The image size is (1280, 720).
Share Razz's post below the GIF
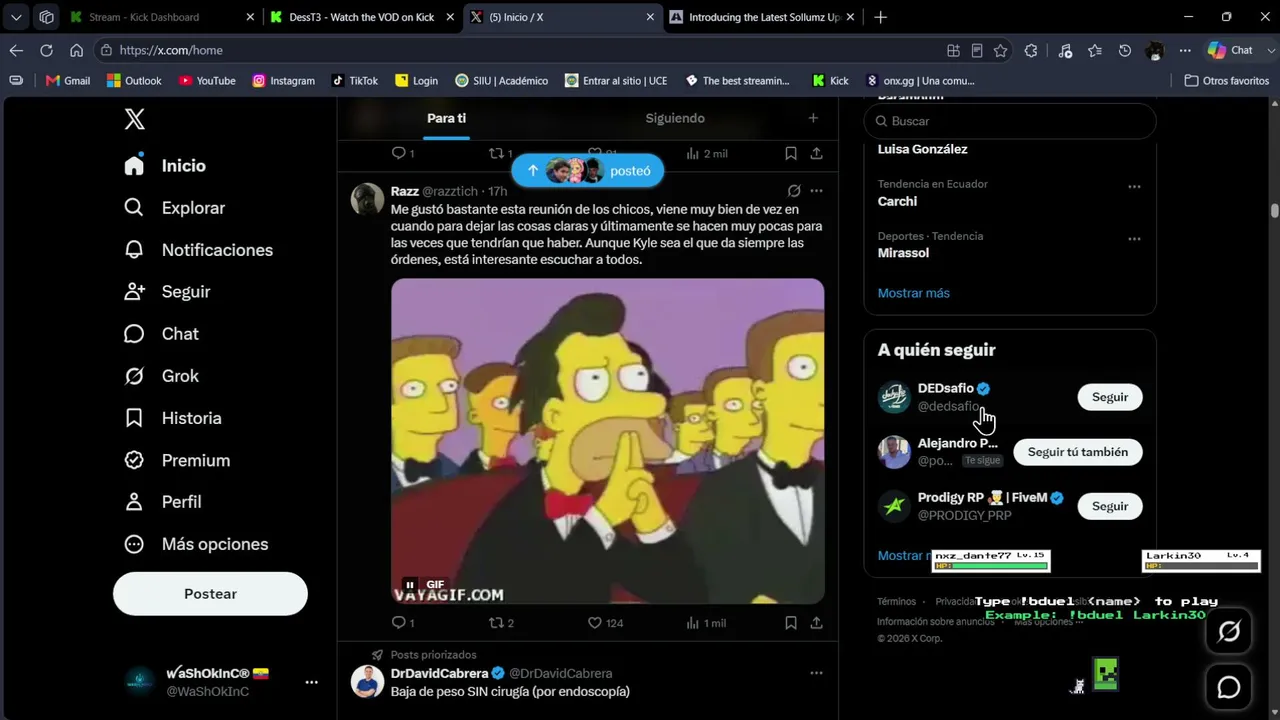point(817,623)
